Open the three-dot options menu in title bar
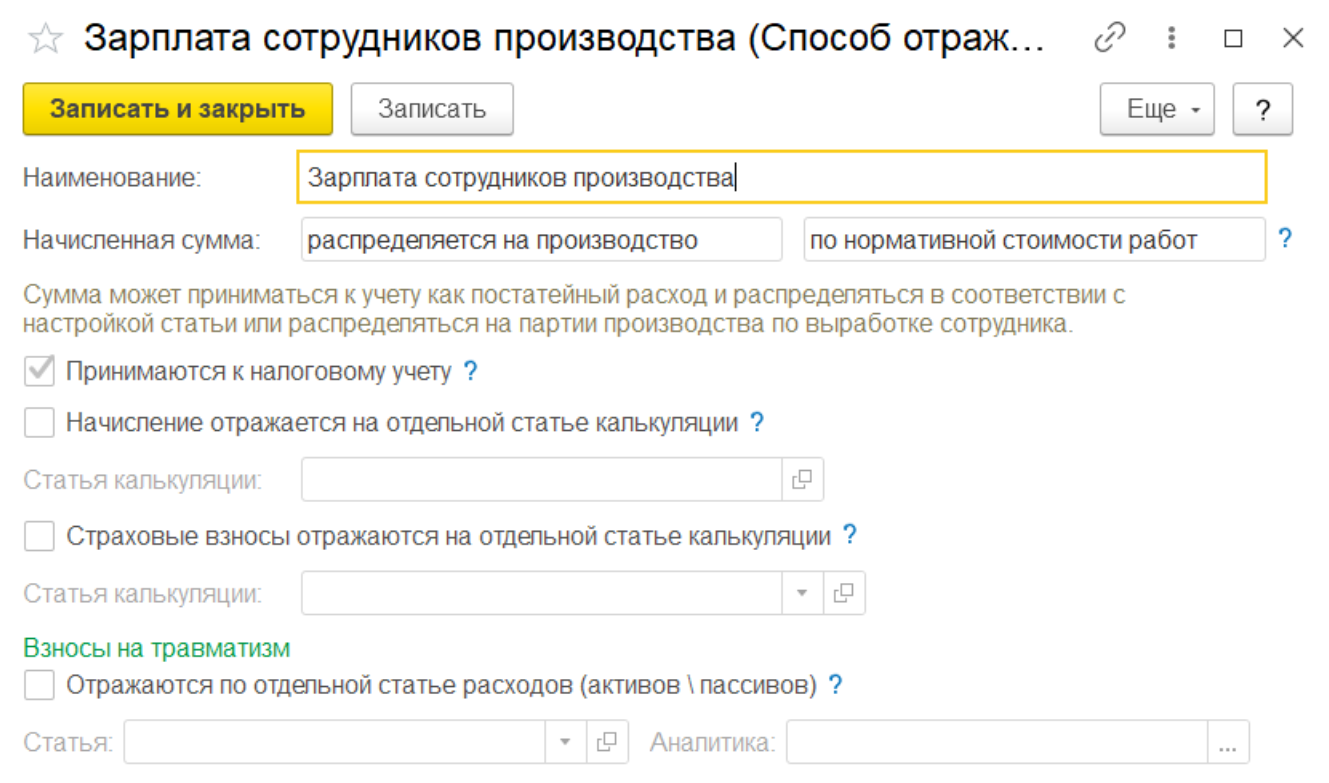 (1171, 39)
